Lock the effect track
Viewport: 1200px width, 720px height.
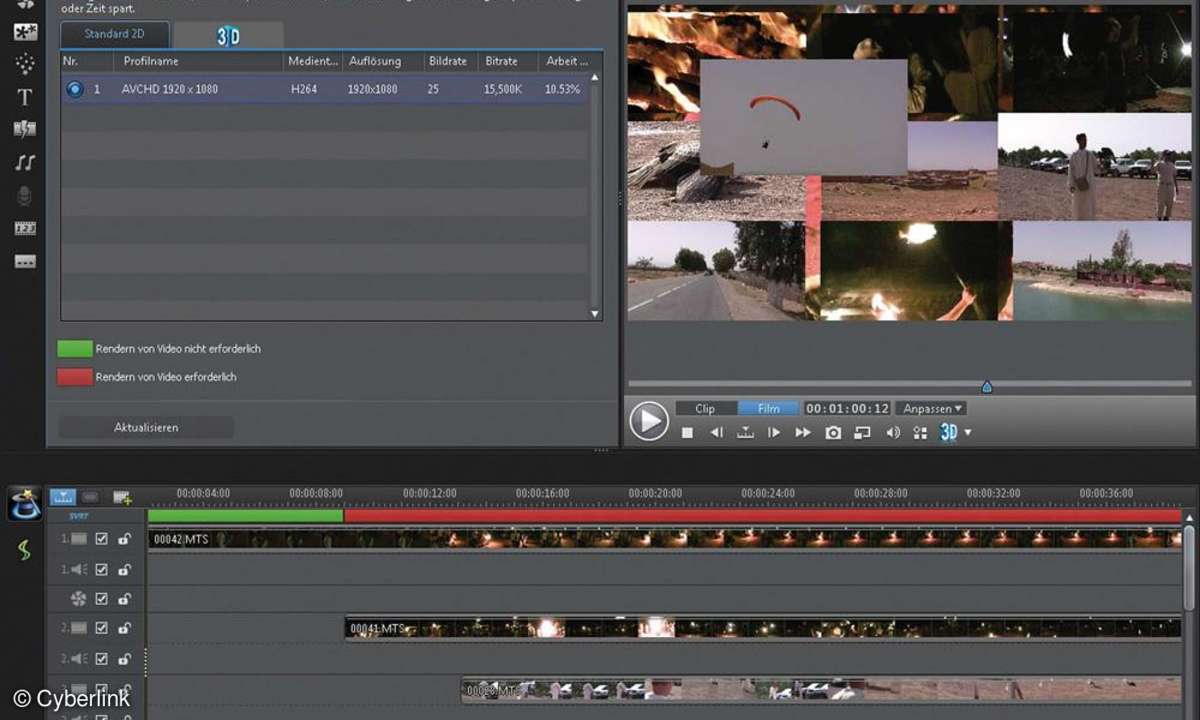124,599
